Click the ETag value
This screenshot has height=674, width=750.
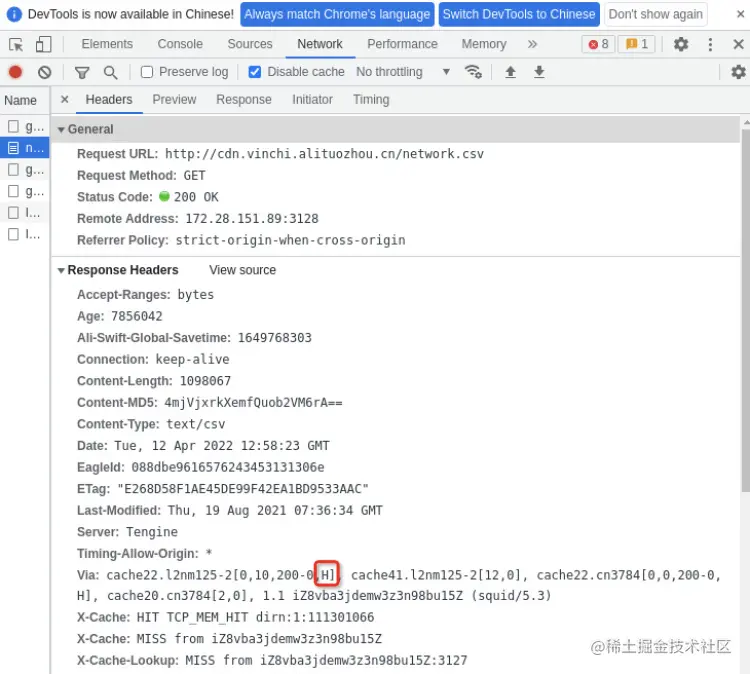pos(243,489)
